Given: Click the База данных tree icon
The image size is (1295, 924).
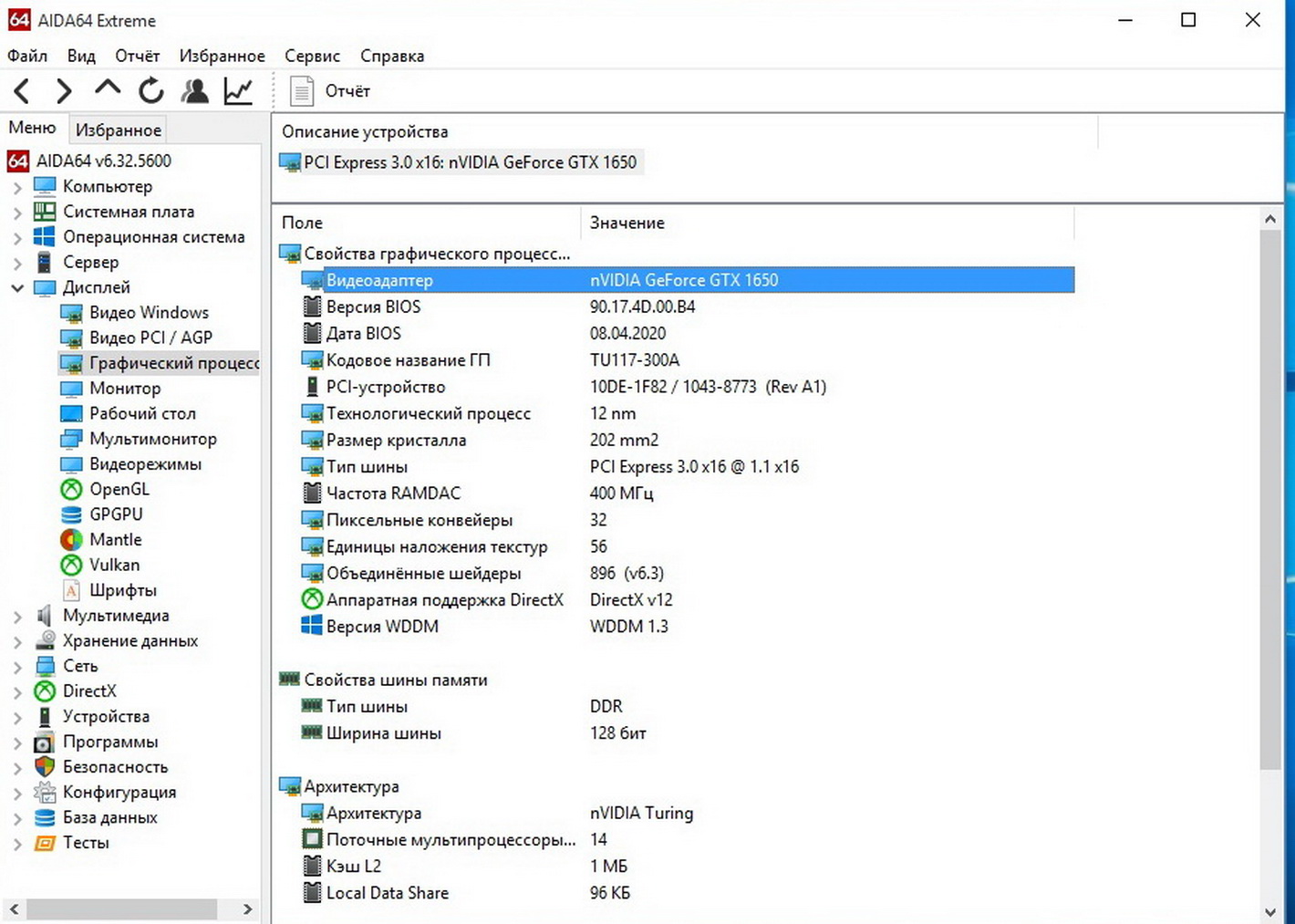Looking at the screenshot, I should 45,817.
